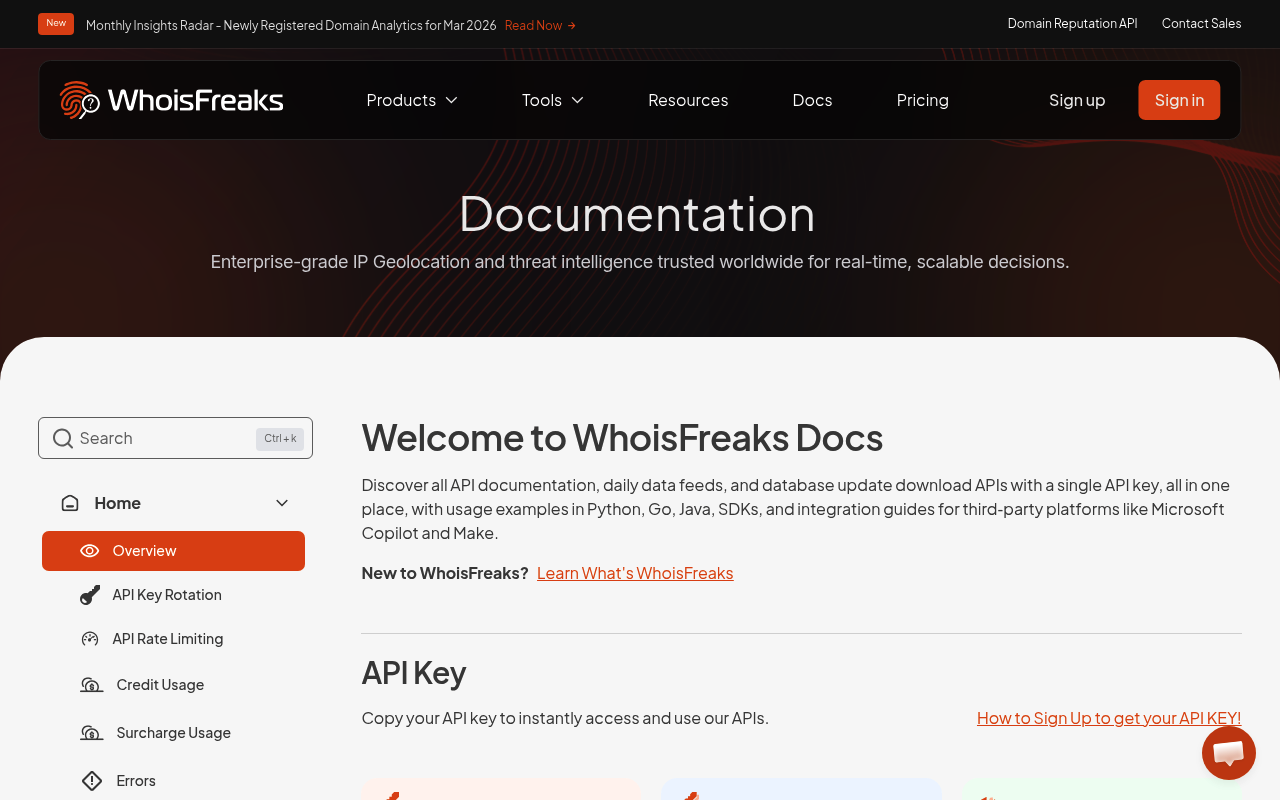Viewport: 1280px width, 800px height.
Task: Click the coin icon beside Surcharge Usage
Action: 92,733
